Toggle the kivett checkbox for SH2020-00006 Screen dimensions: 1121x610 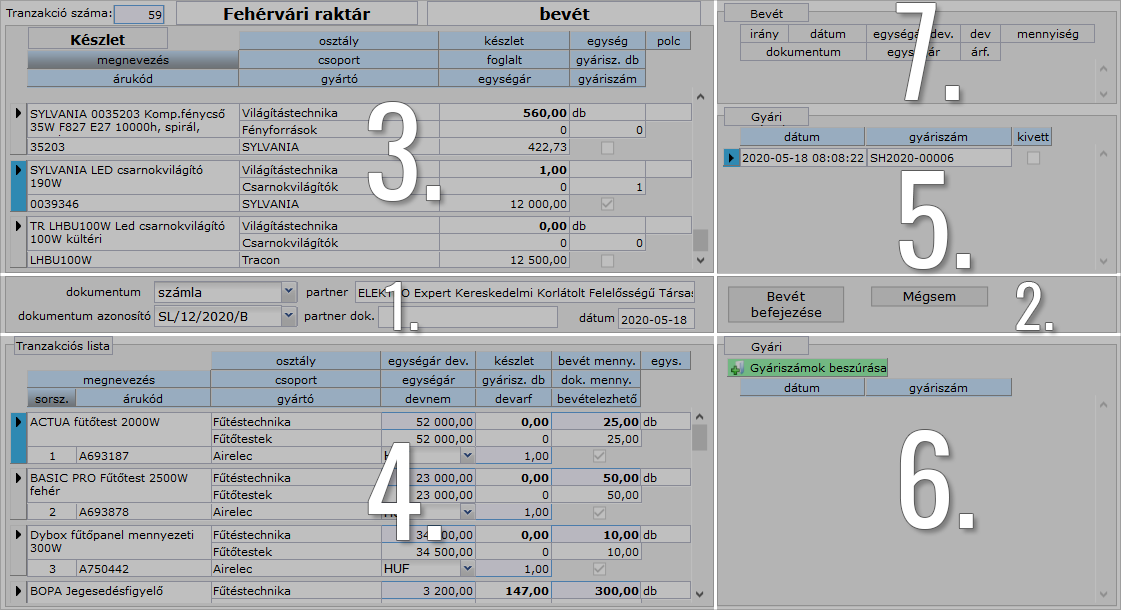pyautogui.click(x=1033, y=158)
